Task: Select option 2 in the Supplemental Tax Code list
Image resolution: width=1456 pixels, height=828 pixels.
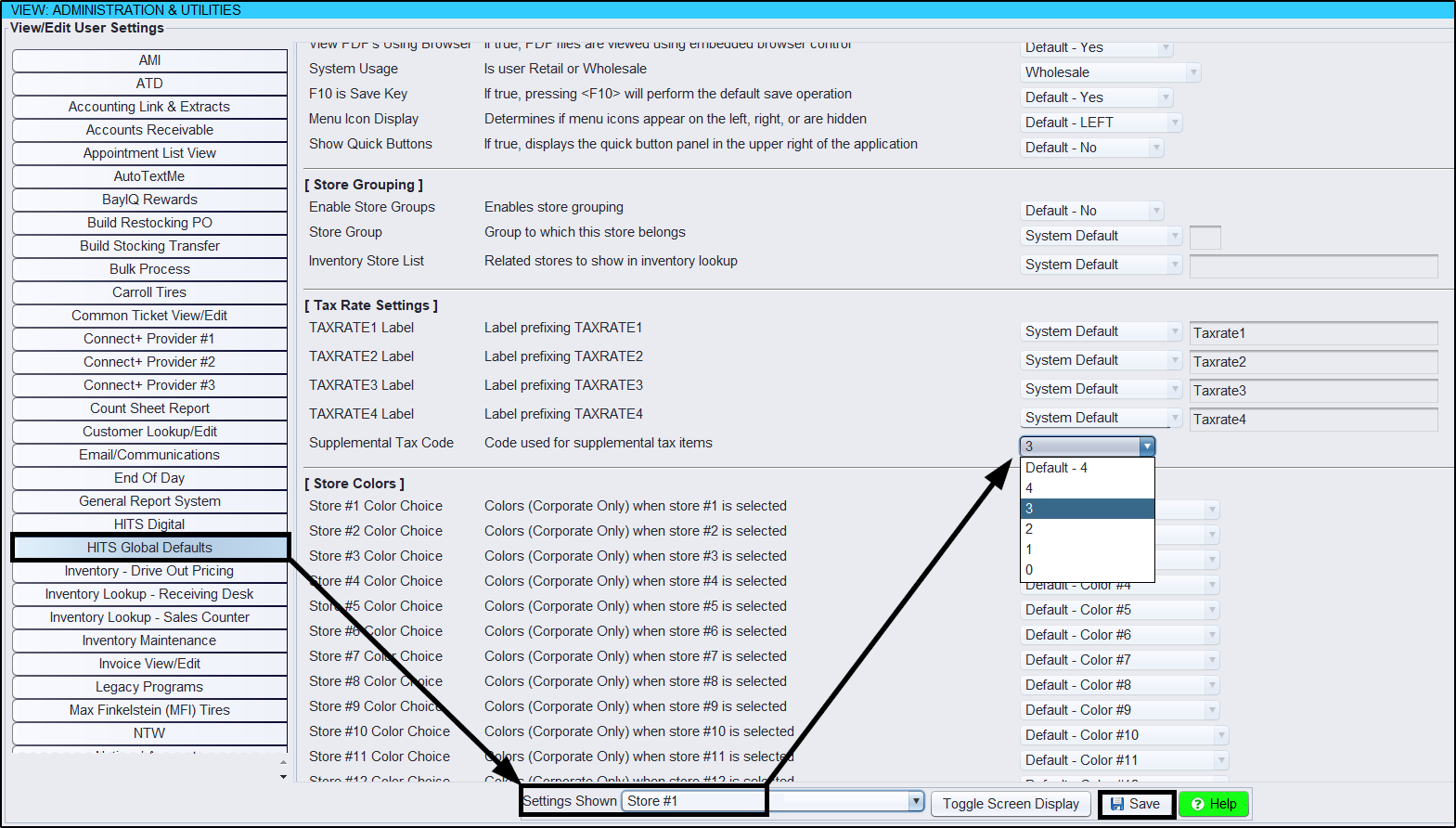Action: (x=1087, y=529)
